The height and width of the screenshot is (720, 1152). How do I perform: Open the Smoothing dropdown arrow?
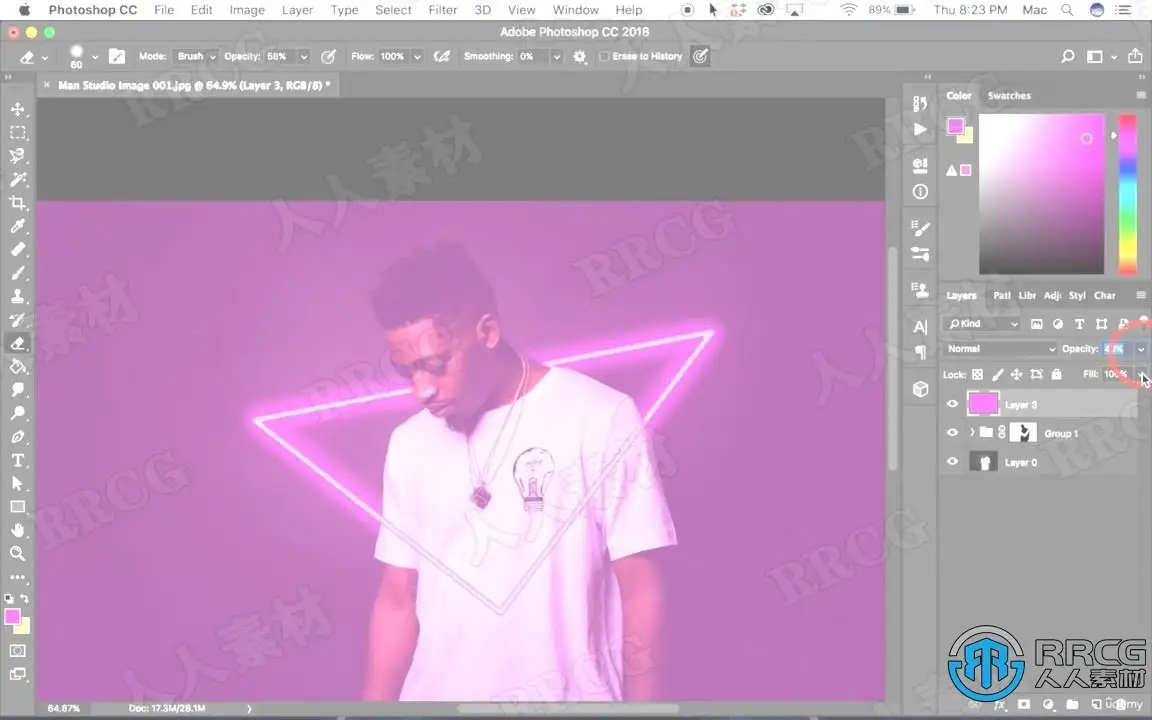[x=556, y=57]
